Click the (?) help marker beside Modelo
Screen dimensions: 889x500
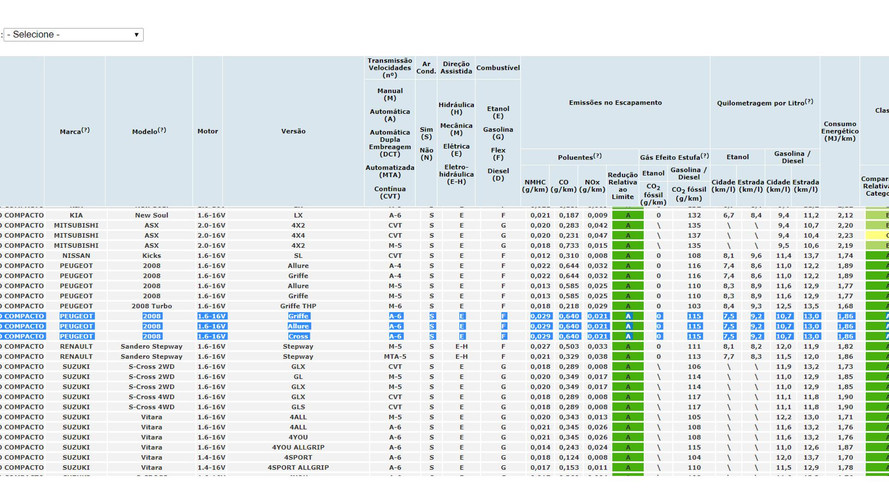pos(162,130)
